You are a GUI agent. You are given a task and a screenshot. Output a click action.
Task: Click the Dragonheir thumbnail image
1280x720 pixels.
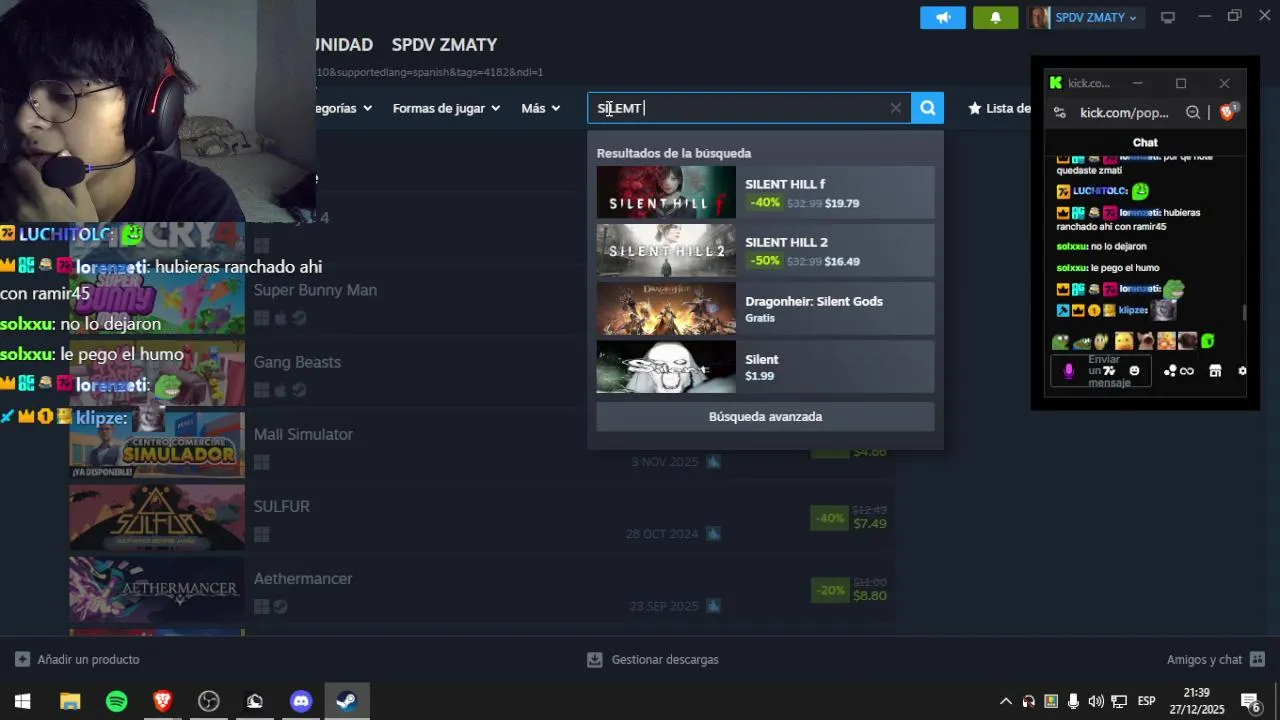(x=666, y=308)
